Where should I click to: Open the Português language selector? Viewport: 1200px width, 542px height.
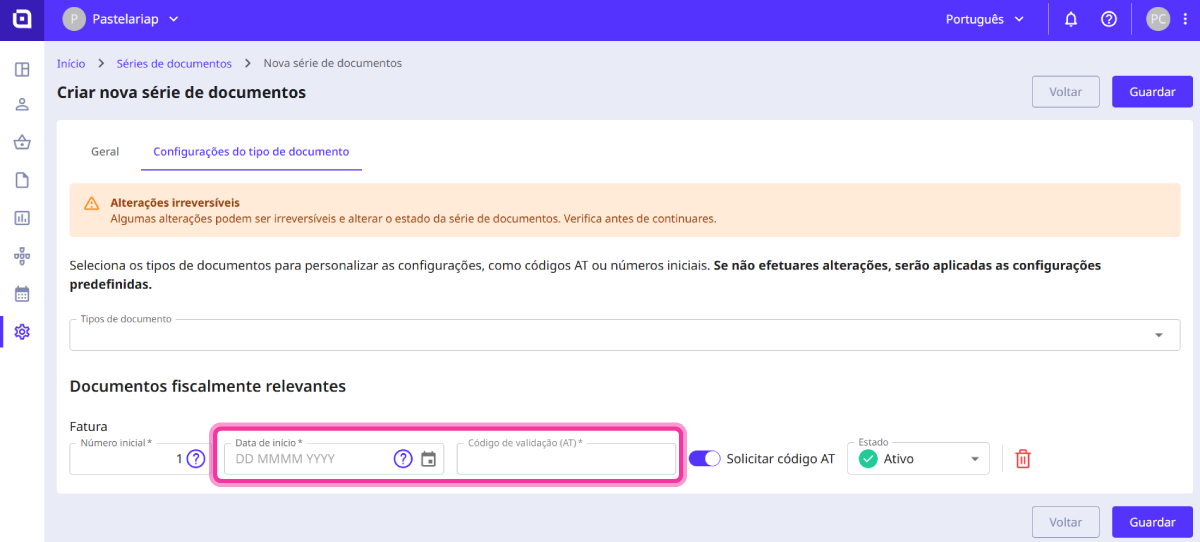985,19
